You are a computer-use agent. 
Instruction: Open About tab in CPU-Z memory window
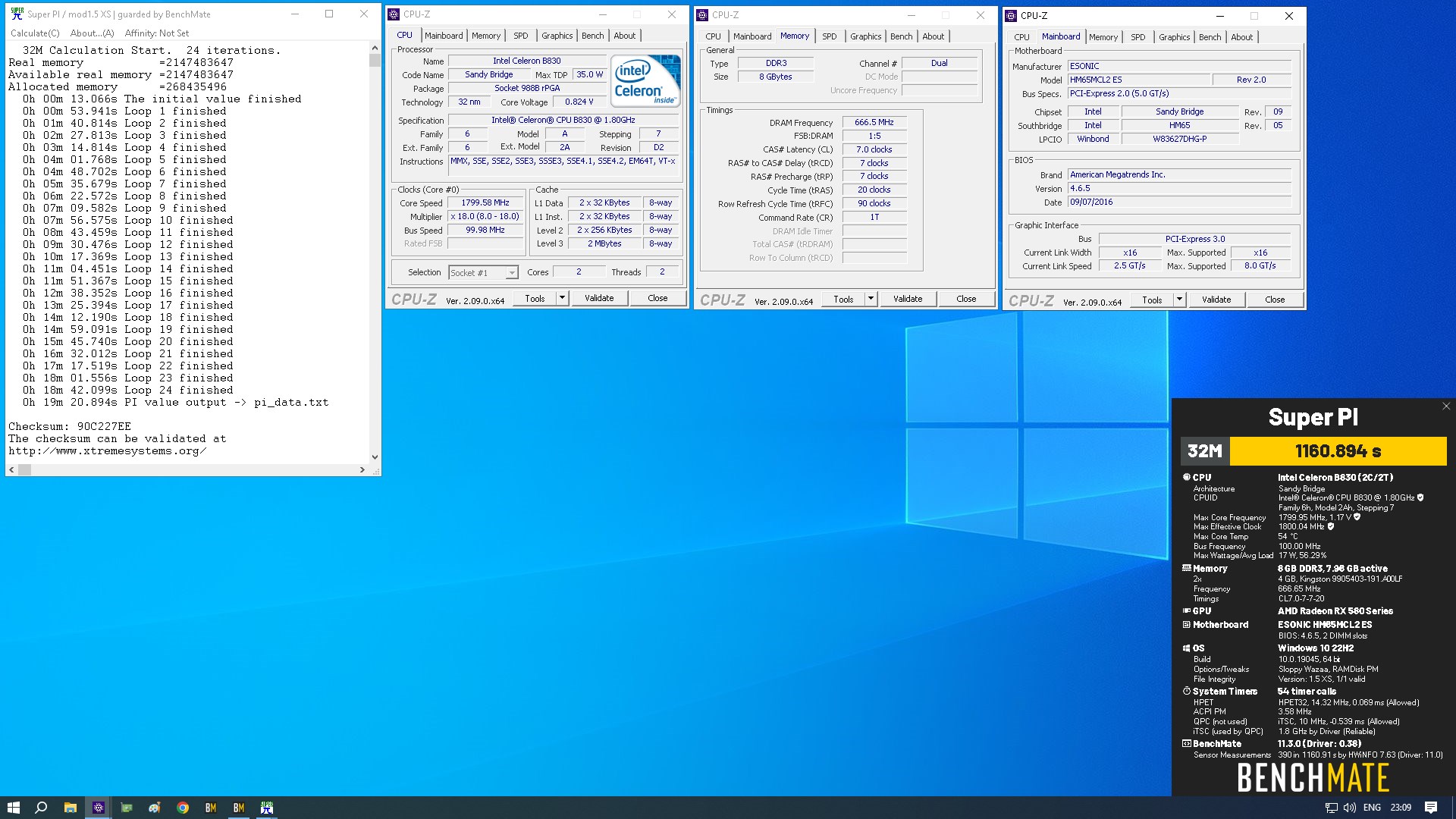point(933,36)
